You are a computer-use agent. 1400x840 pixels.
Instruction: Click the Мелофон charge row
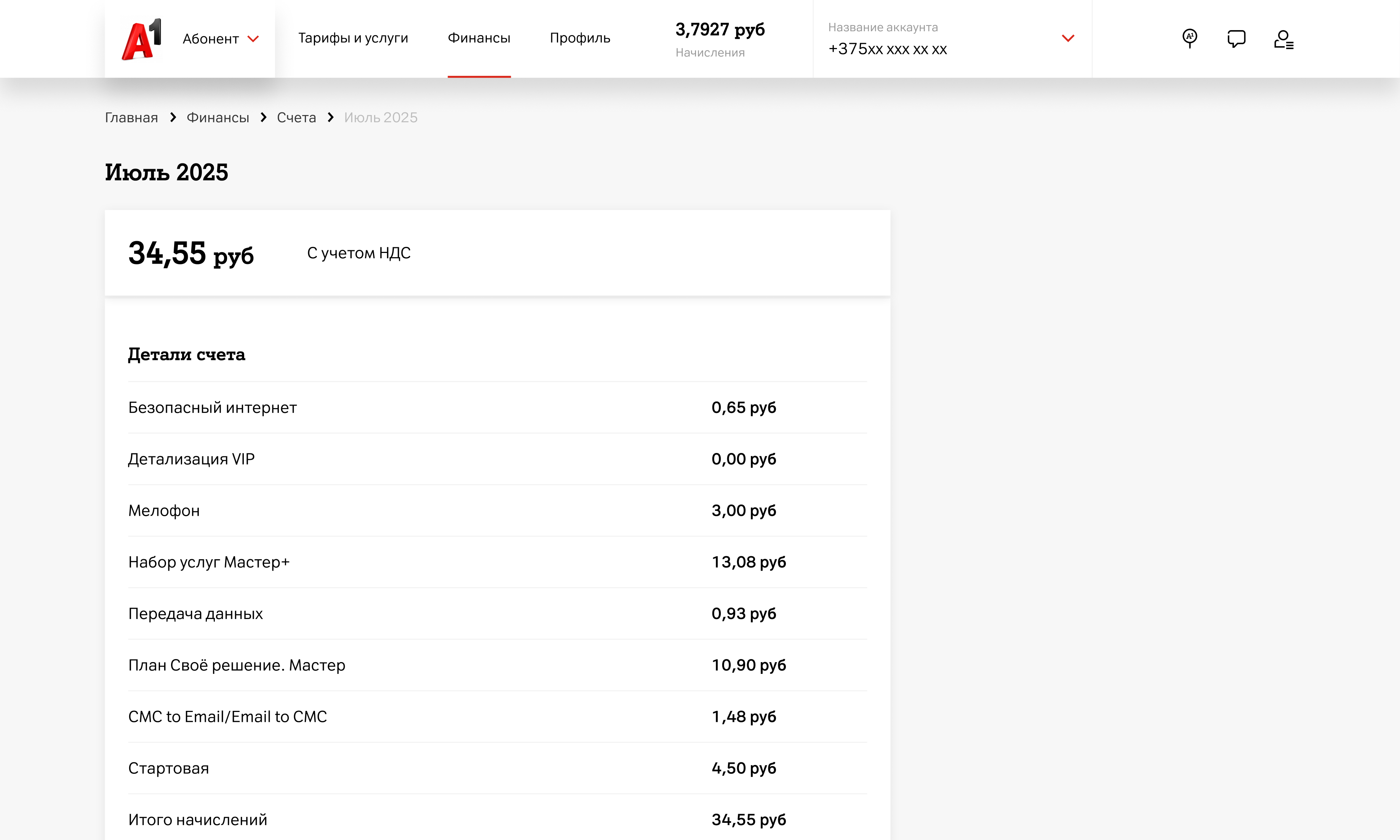[x=164, y=510]
